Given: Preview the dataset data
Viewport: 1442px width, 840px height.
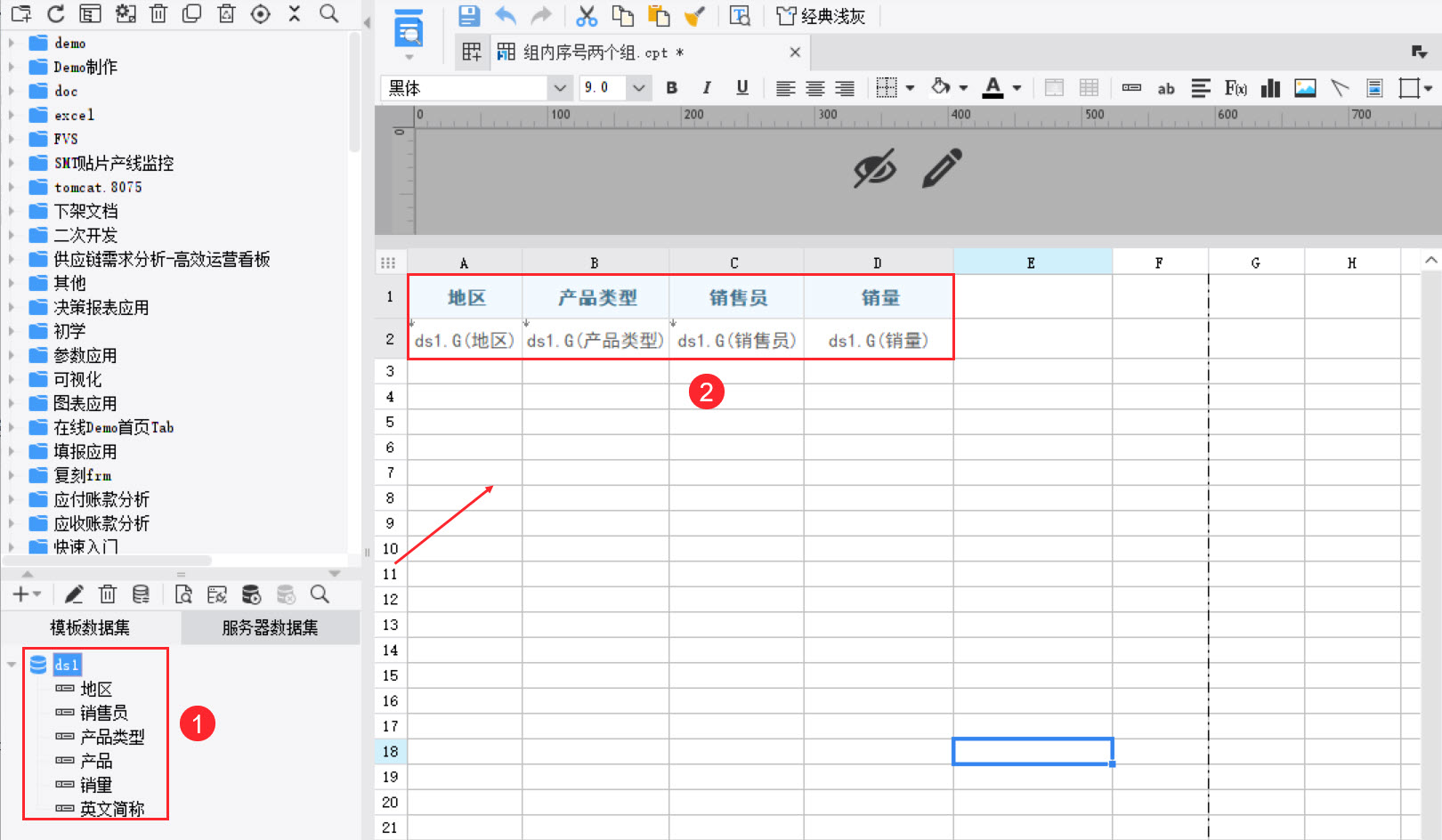Looking at the screenshot, I should [183, 594].
